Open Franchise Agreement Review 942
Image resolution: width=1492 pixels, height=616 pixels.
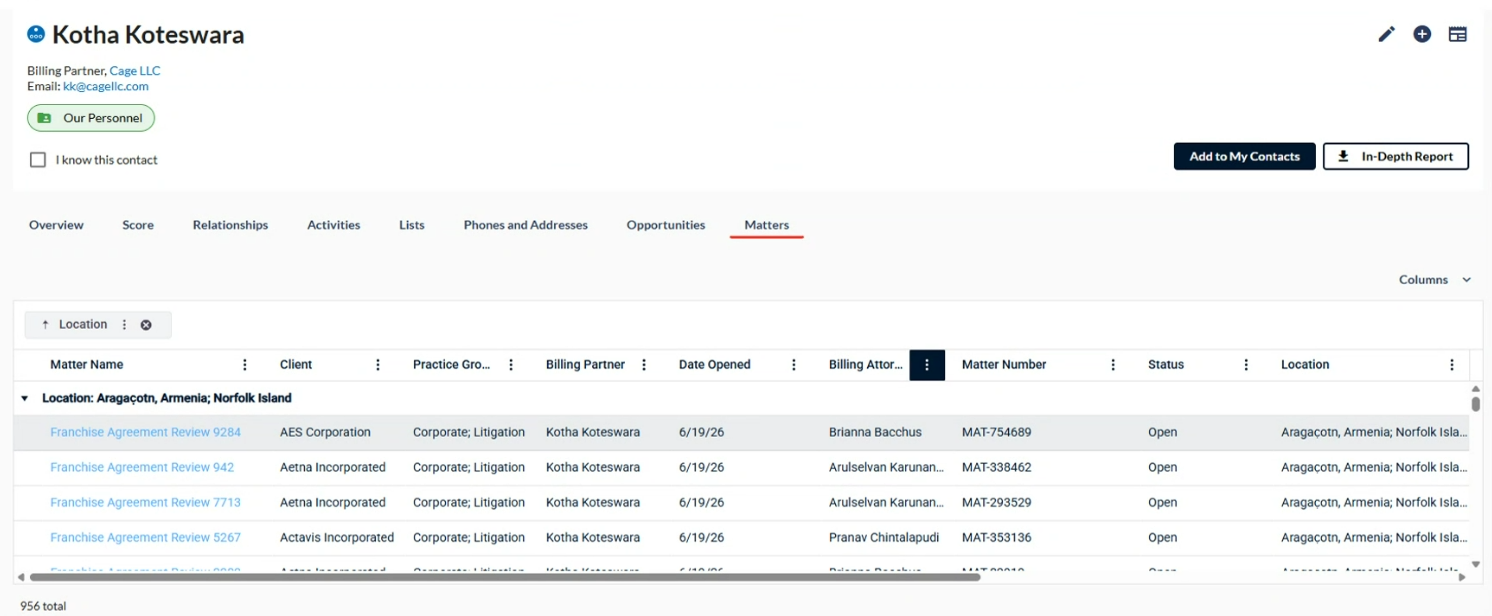point(142,468)
